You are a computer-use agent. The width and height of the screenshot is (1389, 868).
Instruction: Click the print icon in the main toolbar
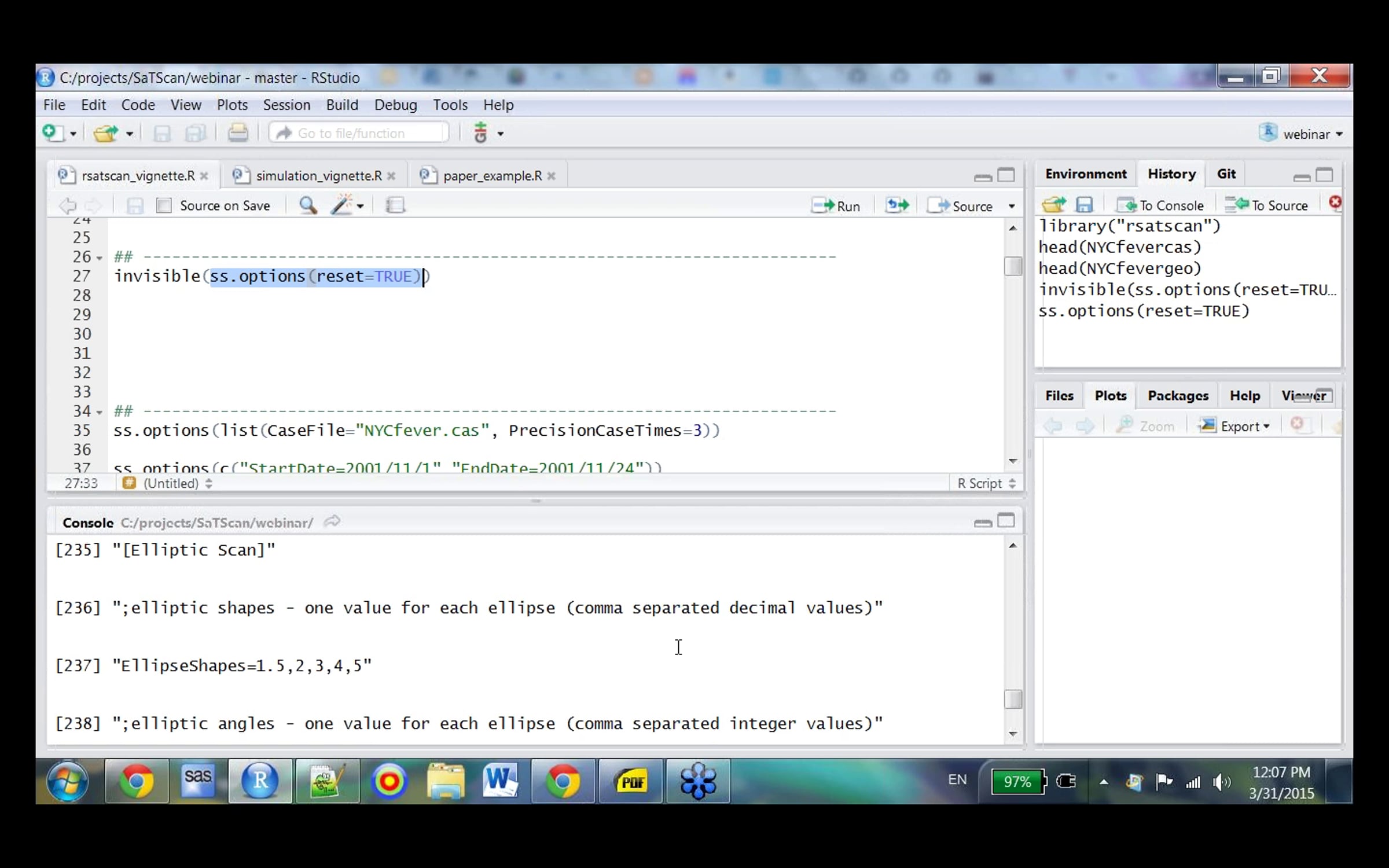[237, 133]
